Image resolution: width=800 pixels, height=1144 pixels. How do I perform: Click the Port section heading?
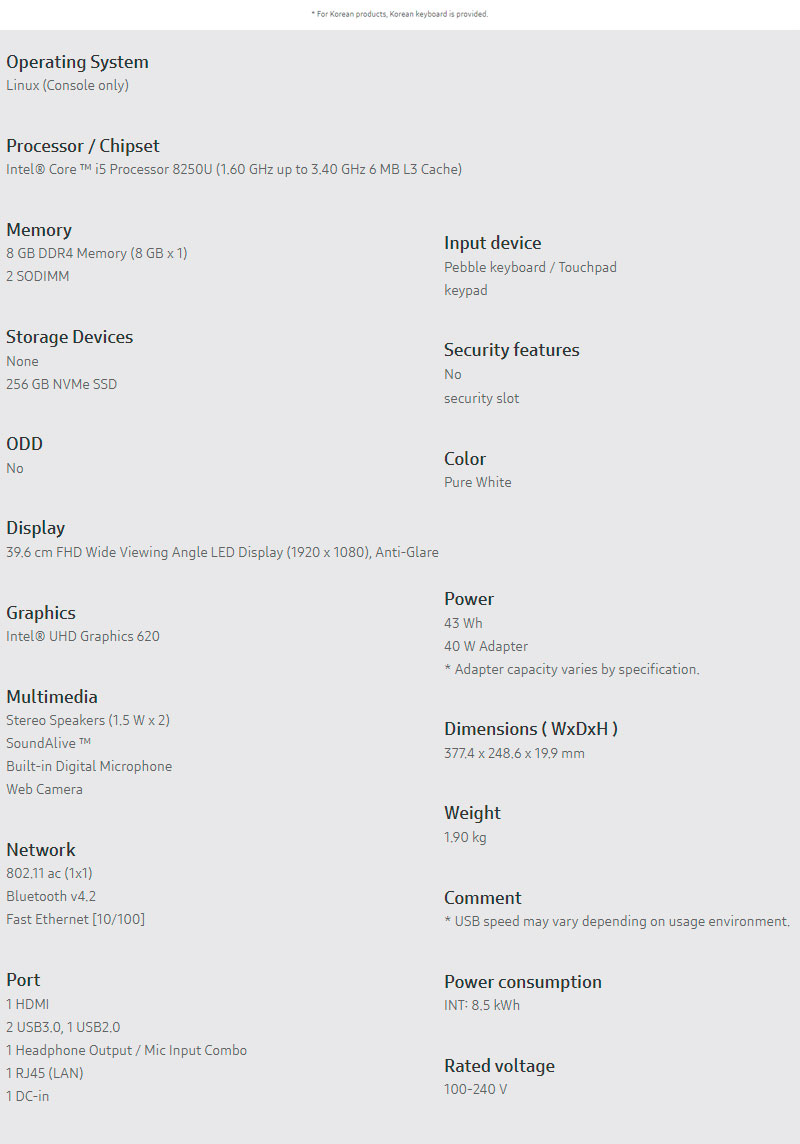point(23,980)
